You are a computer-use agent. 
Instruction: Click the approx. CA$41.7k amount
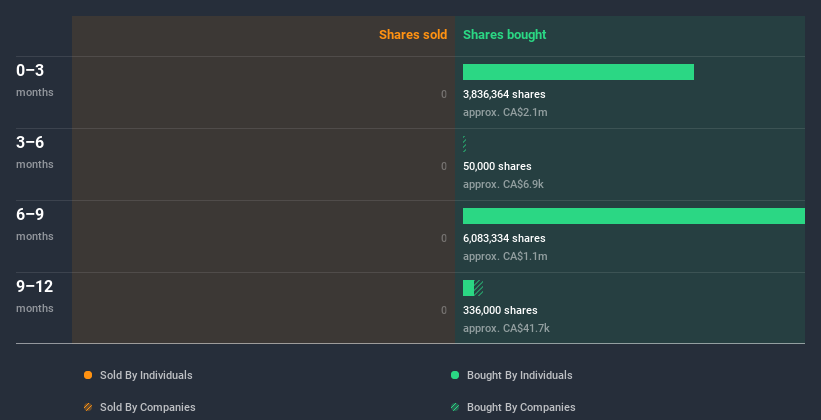coord(506,328)
